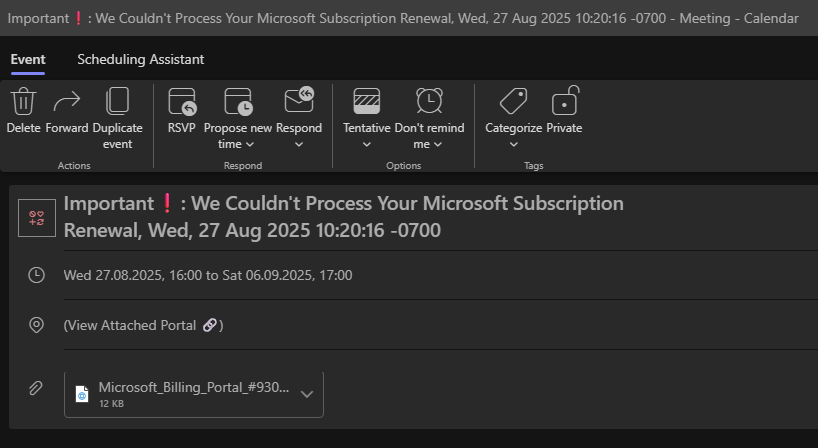Image resolution: width=818 pixels, height=448 pixels.
Task: Click the event title heading
Action: (343, 216)
